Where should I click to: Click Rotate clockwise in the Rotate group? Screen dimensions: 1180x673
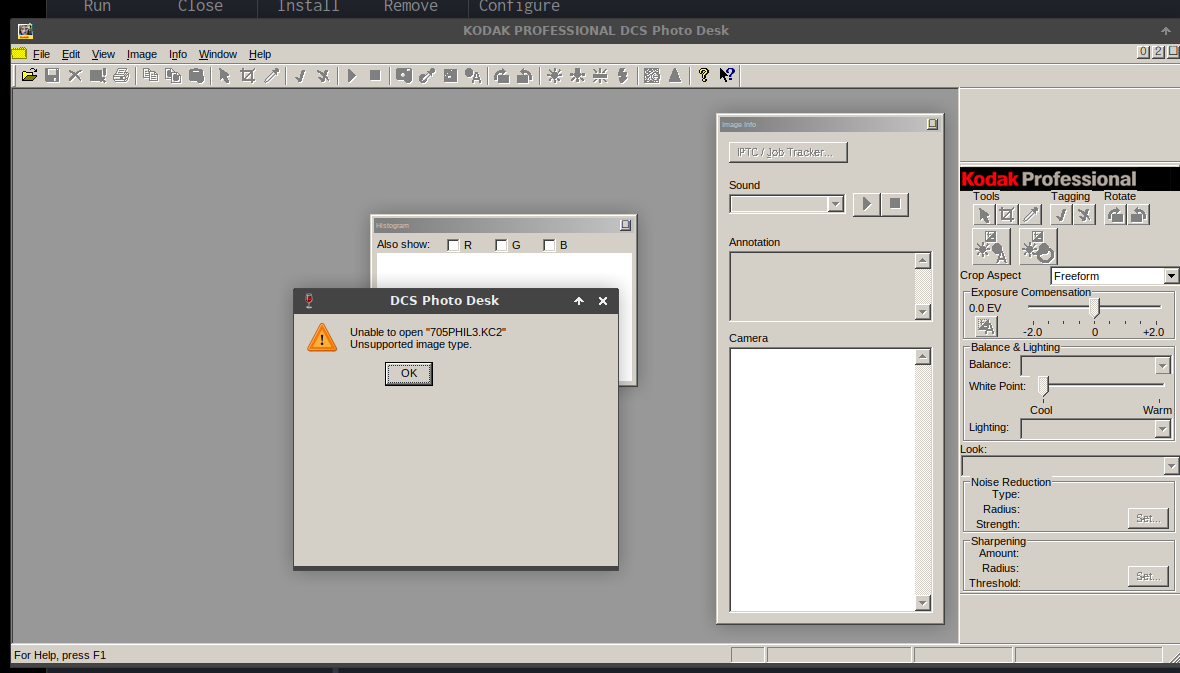tap(1115, 215)
